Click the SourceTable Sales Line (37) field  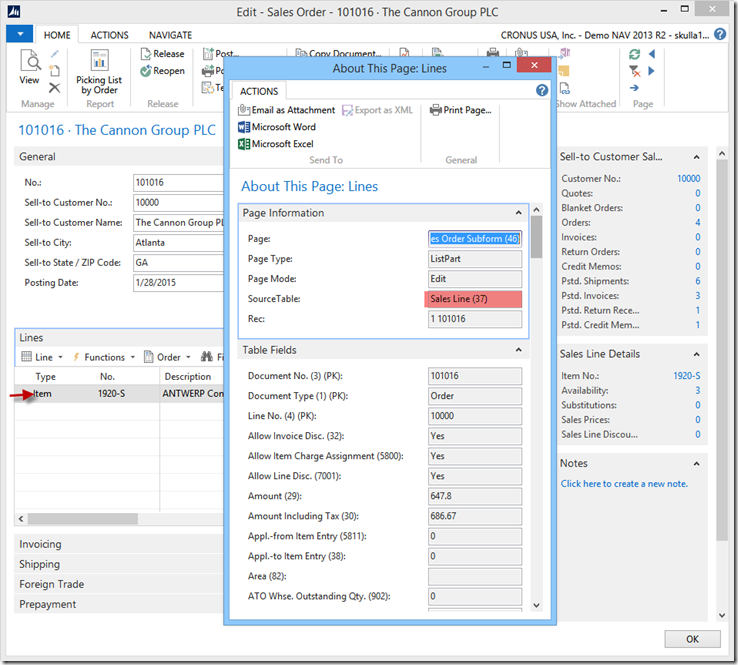point(473,299)
